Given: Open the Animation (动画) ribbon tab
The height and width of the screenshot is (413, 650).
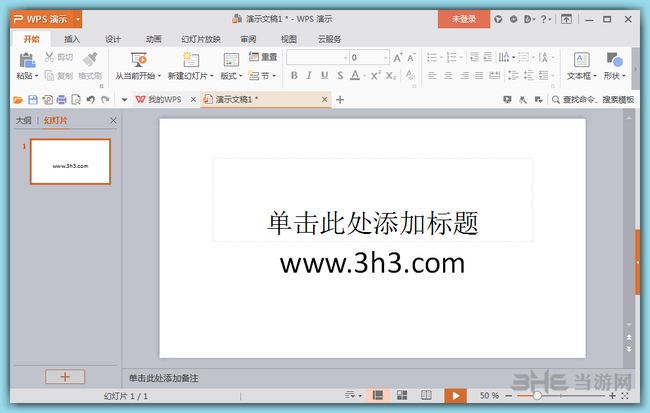Looking at the screenshot, I should (x=153, y=39).
